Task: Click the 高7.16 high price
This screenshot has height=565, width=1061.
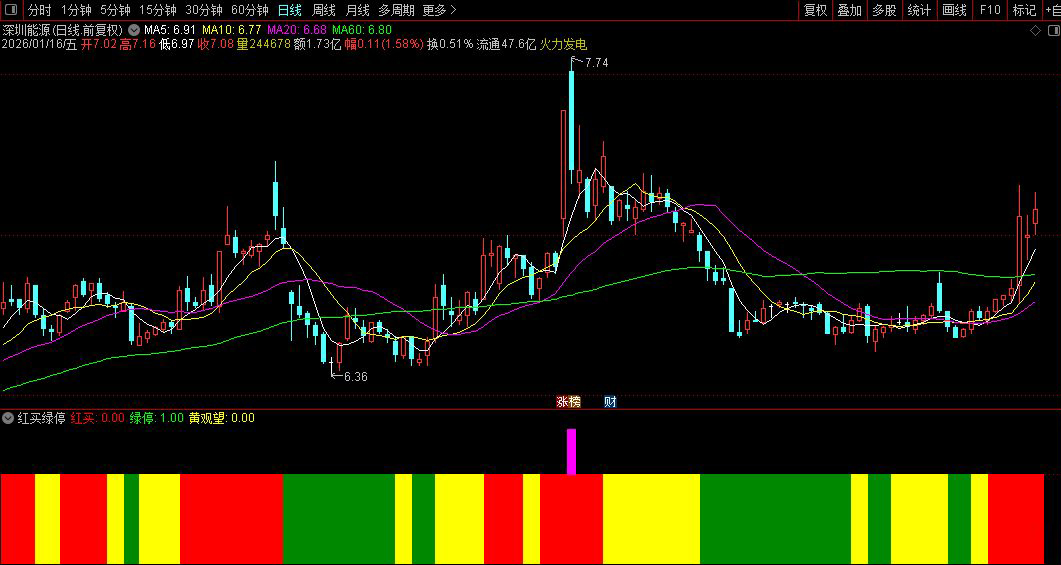Action: pos(138,44)
